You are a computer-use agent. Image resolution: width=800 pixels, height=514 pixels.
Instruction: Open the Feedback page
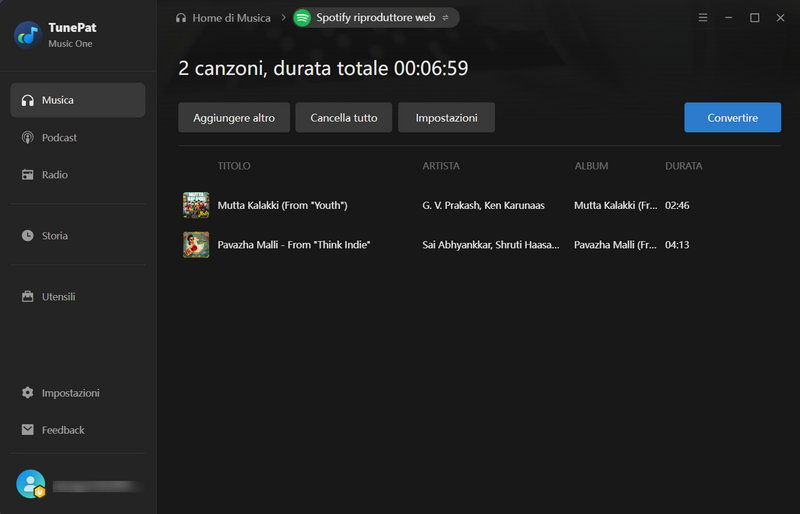coord(78,430)
